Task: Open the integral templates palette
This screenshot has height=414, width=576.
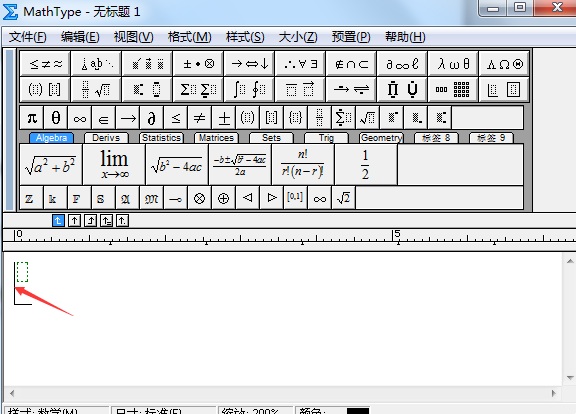Action: 249,89
